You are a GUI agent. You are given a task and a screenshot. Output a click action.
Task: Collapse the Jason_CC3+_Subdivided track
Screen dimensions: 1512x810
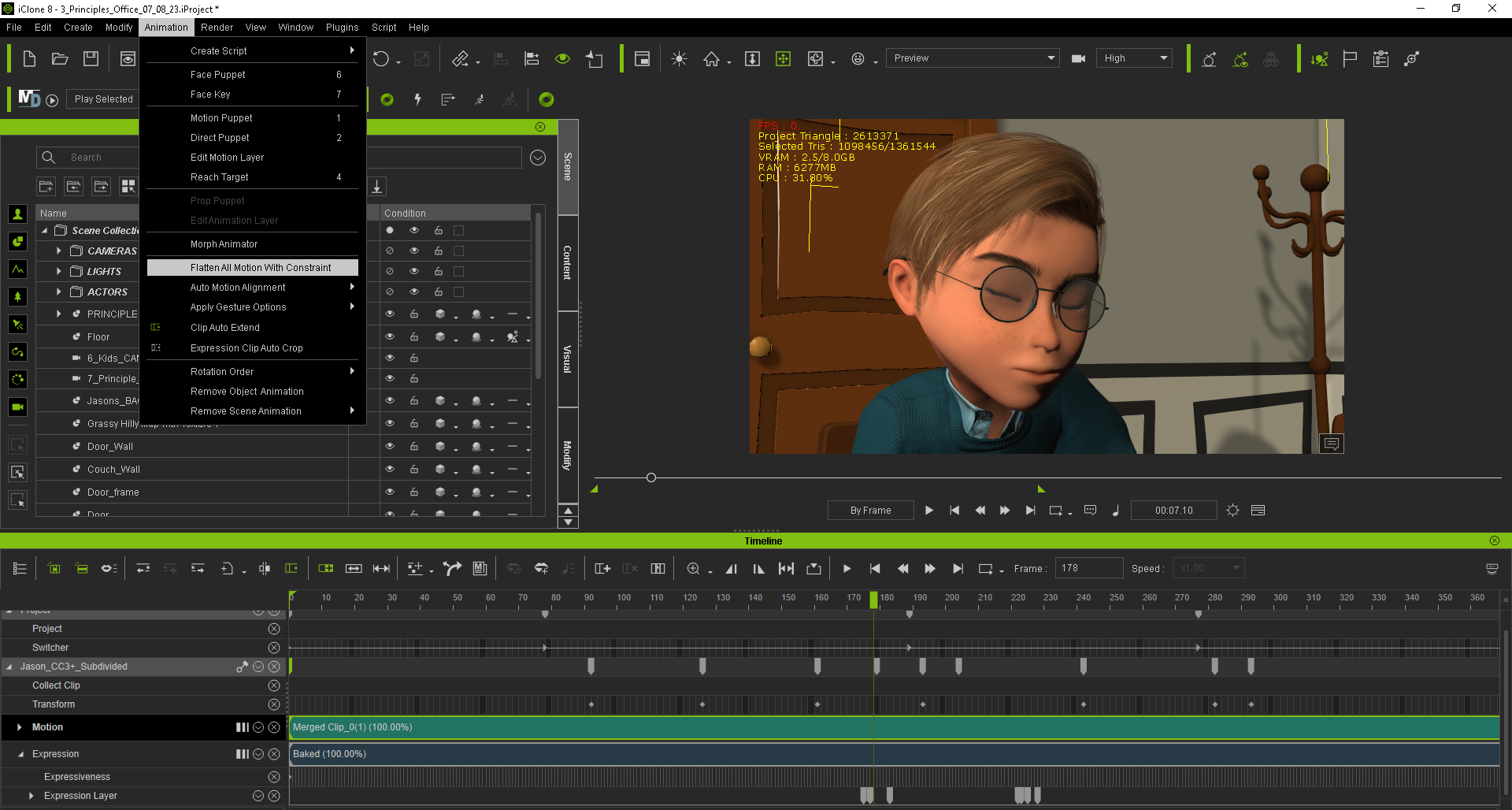[9, 667]
